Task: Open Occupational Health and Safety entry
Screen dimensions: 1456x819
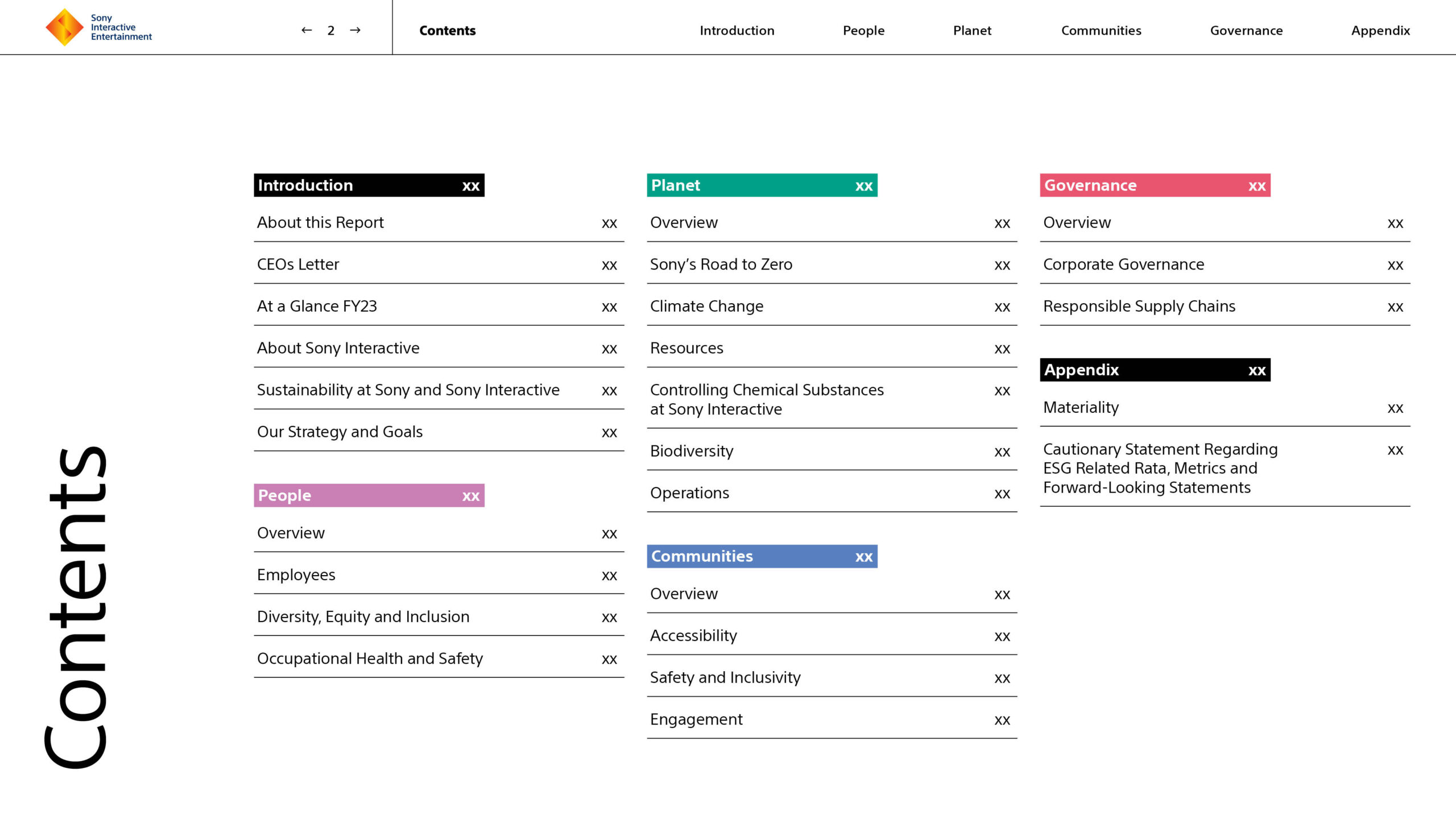Action: [439, 659]
